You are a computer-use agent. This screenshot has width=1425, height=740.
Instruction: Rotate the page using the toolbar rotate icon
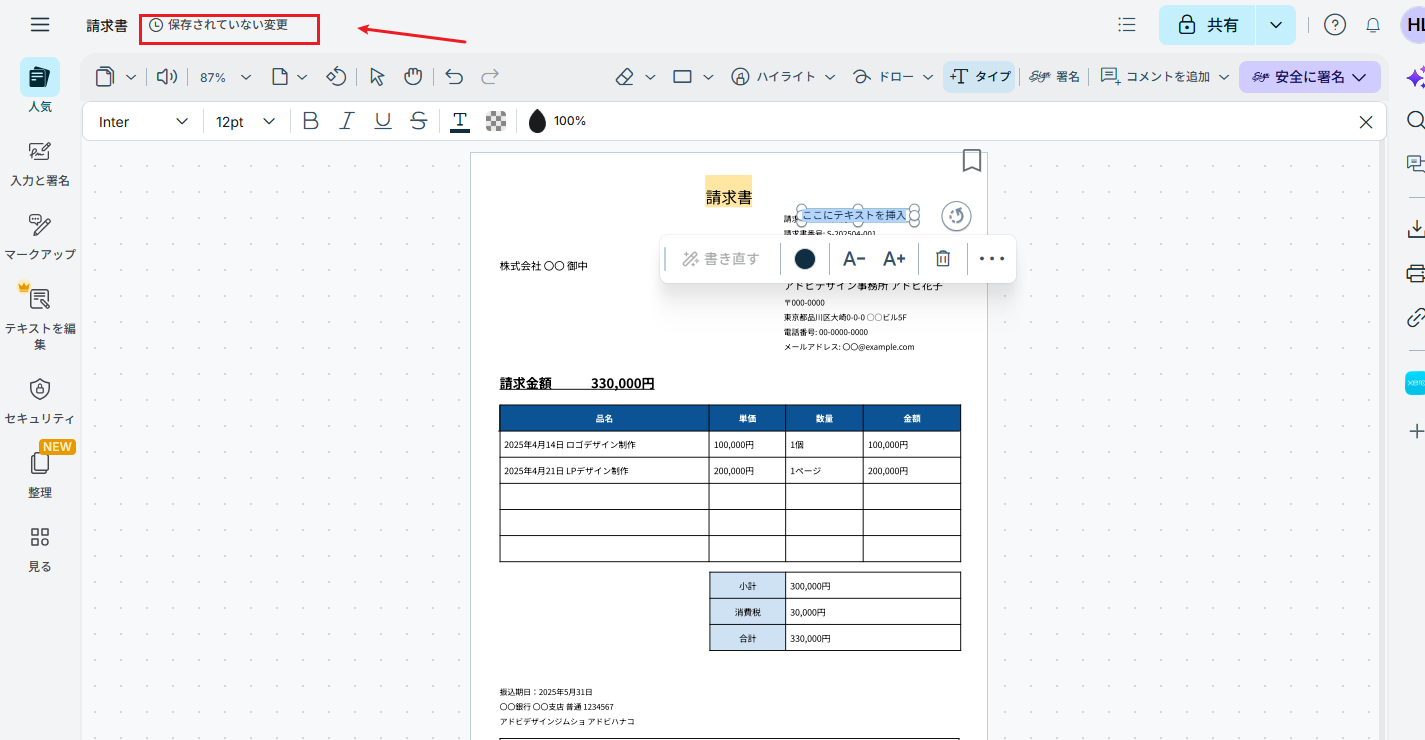[337, 77]
